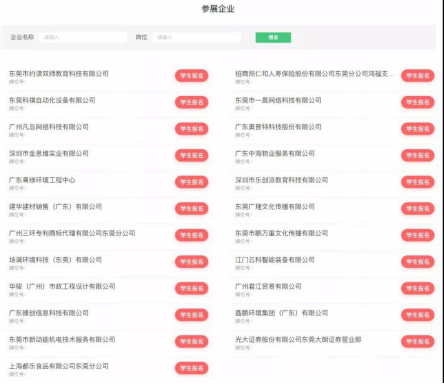Click 学生报名 for 上海都乐食品有限公司东莞分公司
444x384 pixels.
(x=192, y=368)
